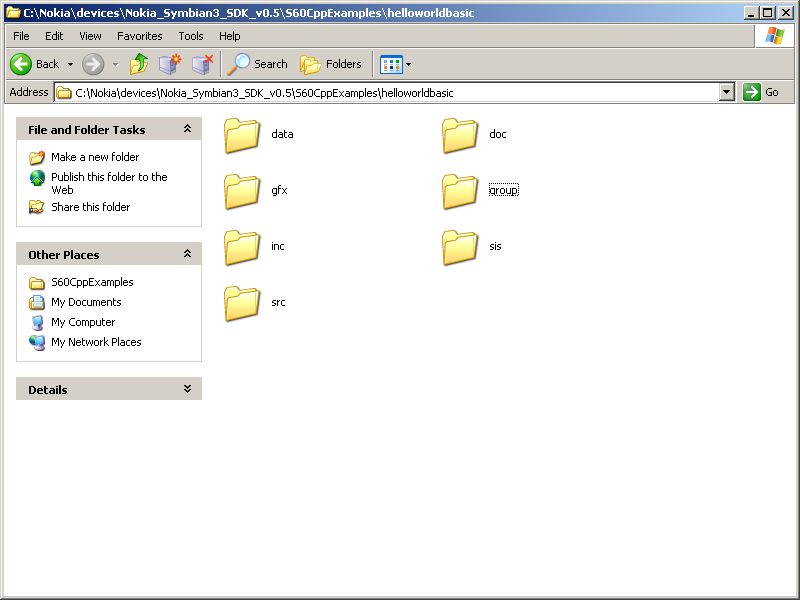This screenshot has height=600, width=800.
Task: Open My Computer link
Action: click(x=83, y=322)
